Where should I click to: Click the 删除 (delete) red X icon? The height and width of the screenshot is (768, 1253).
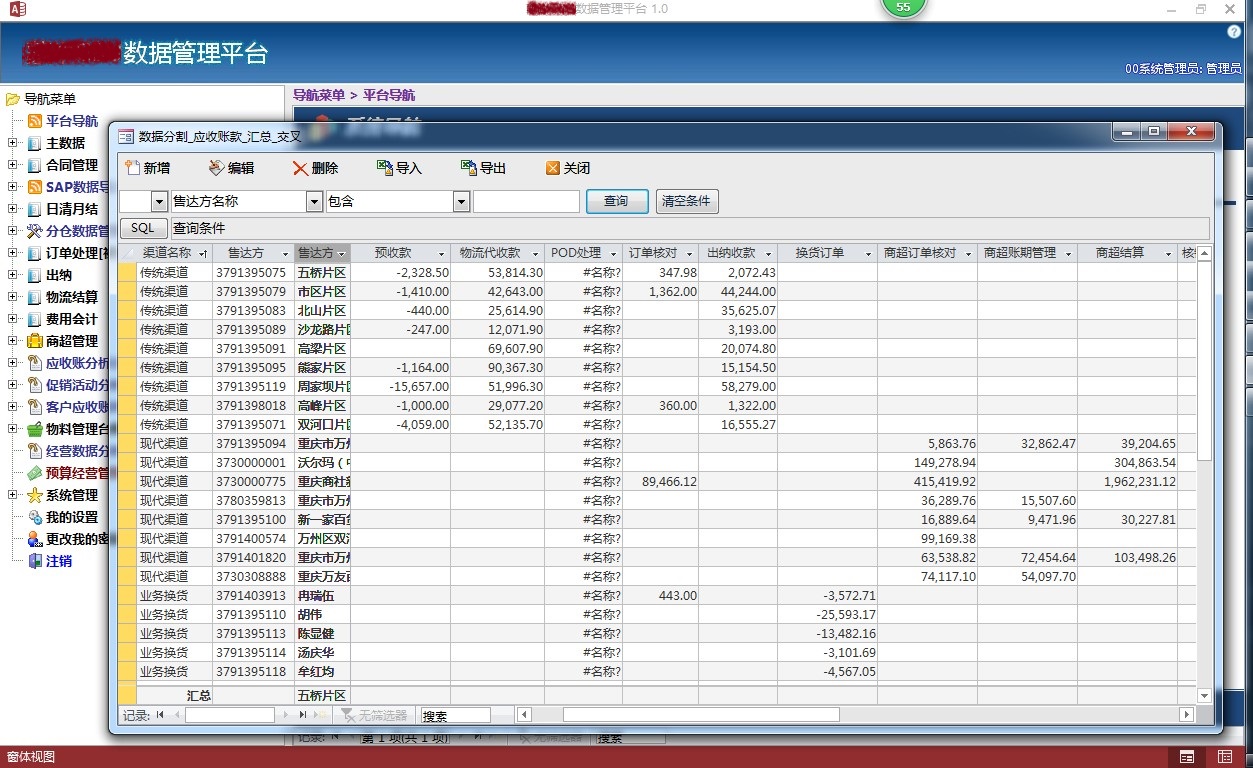coord(300,168)
